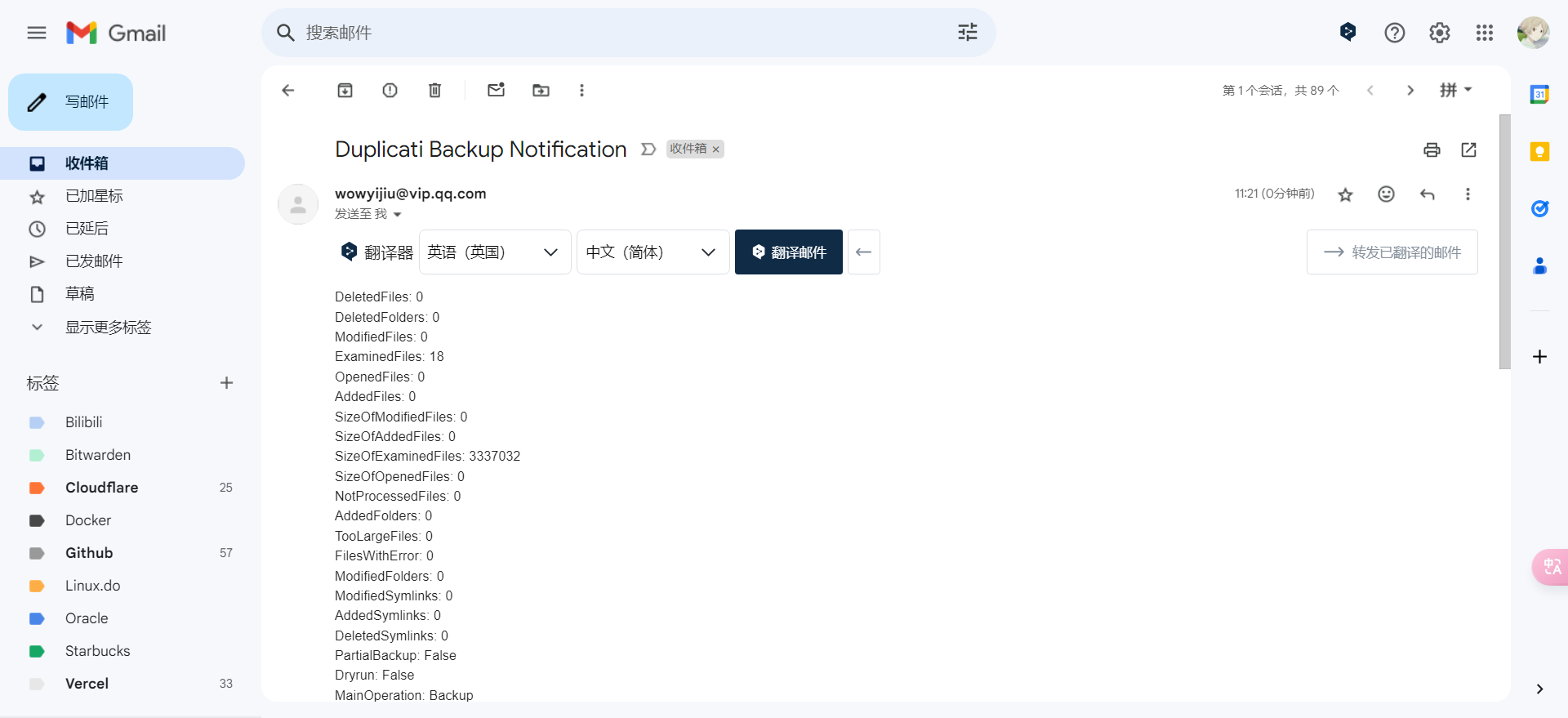Screen dimensions: 1568x718
Task: Get add-ons with side panel plus
Action: pyautogui.click(x=1539, y=357)
